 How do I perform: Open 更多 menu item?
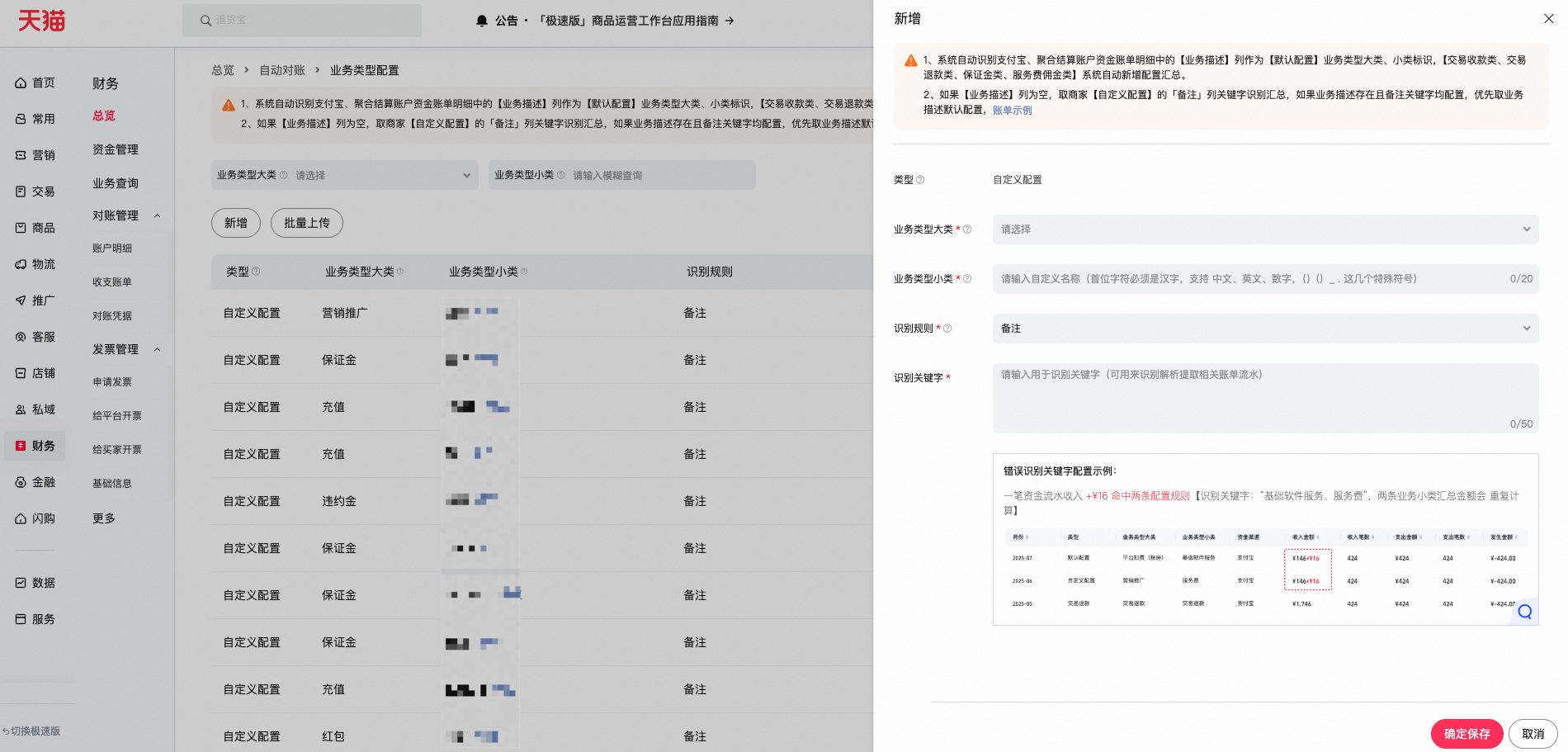click(104, 518)
